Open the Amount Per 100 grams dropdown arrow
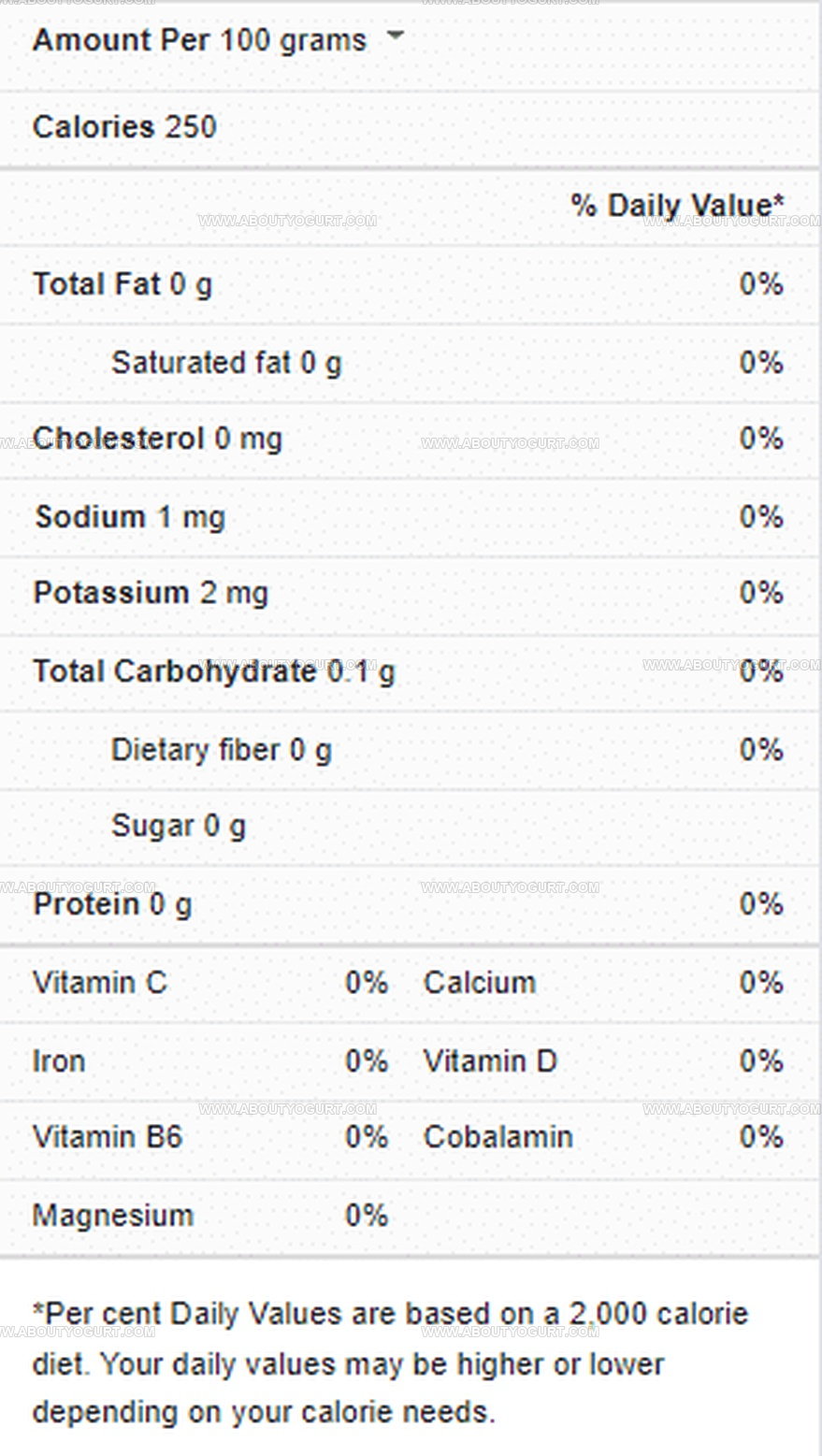The width and height of the screenshot is (822, 1456). coord(396,36)
